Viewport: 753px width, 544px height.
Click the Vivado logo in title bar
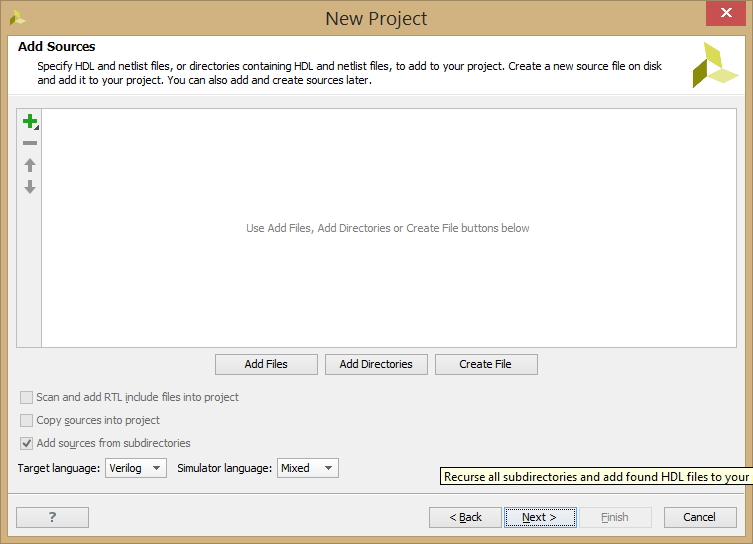point(17,18)
